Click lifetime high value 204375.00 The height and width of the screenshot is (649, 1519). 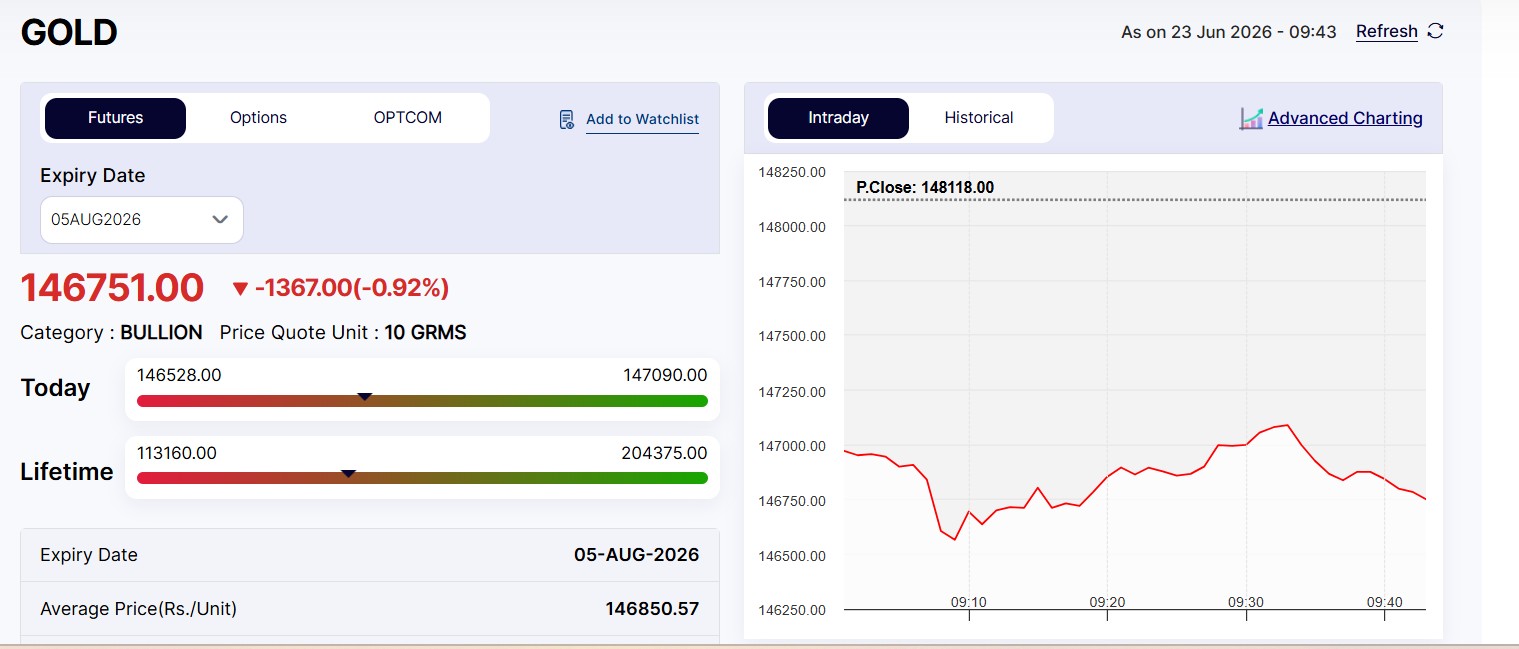click(x=664, y=453)
